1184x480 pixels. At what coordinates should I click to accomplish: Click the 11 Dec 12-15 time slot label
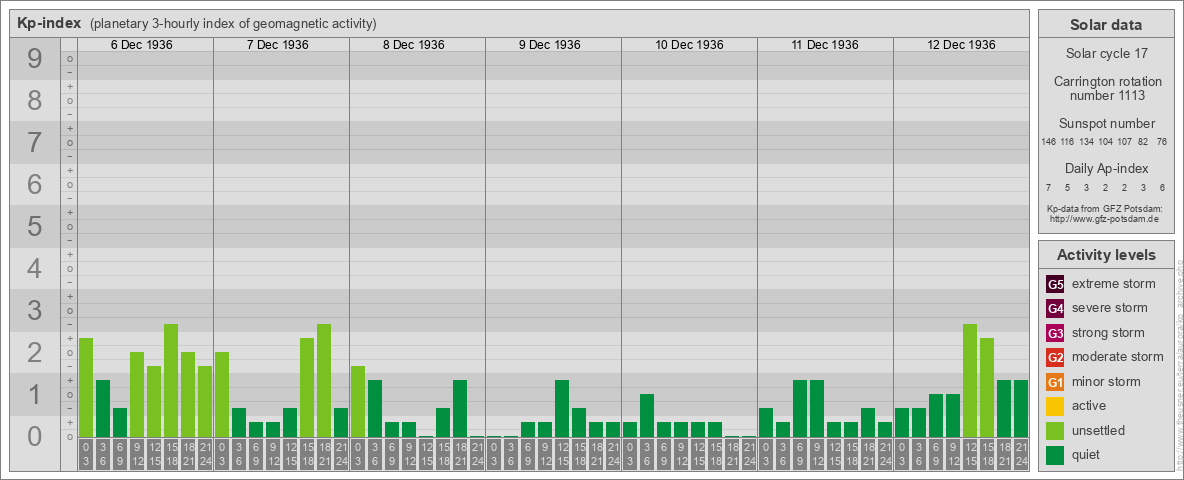coord(834,454)
